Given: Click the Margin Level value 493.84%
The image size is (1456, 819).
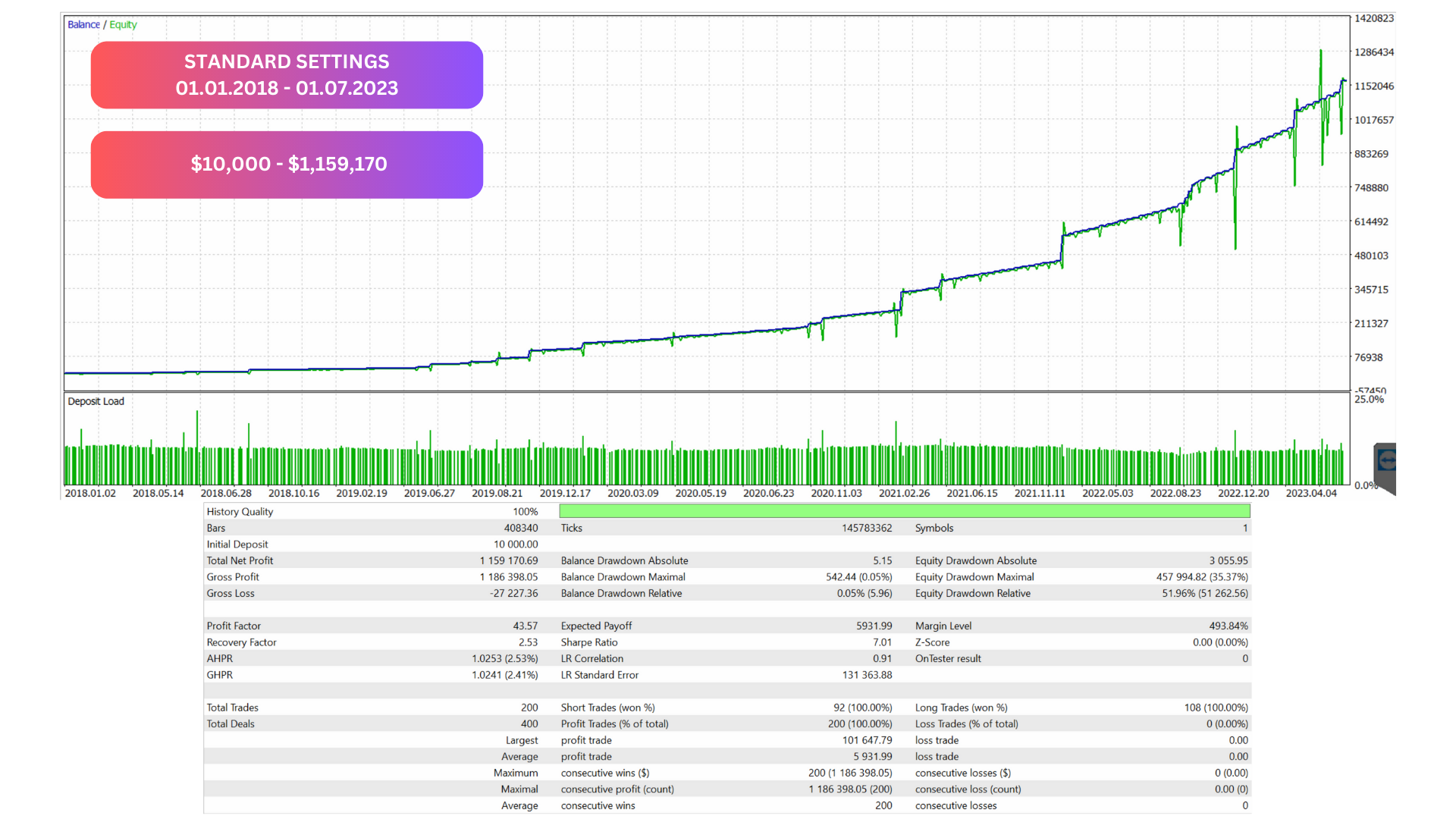Looking at the screenshot, I should click(x=1228, y=626).
